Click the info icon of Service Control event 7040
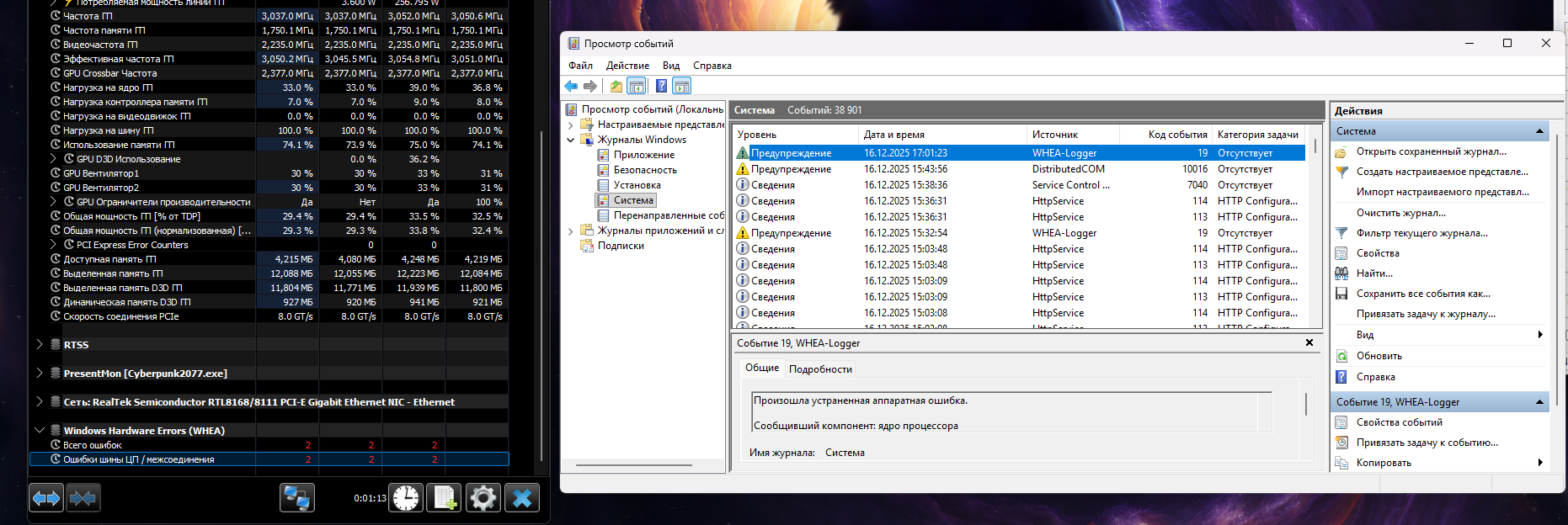The width and height of the screenshot is (1568, 525). [743, 185]
